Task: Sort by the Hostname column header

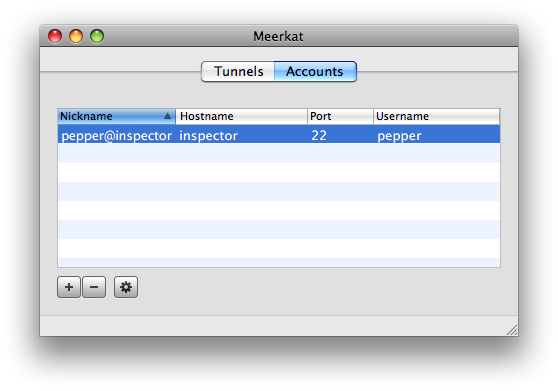Action: (x=241, y=116)
